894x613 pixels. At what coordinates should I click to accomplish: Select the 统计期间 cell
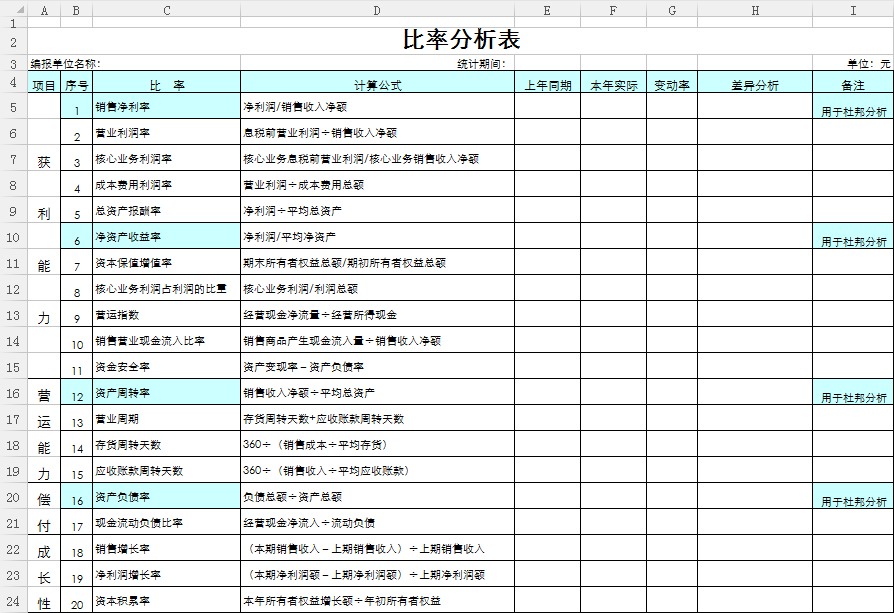pos(481,64)
